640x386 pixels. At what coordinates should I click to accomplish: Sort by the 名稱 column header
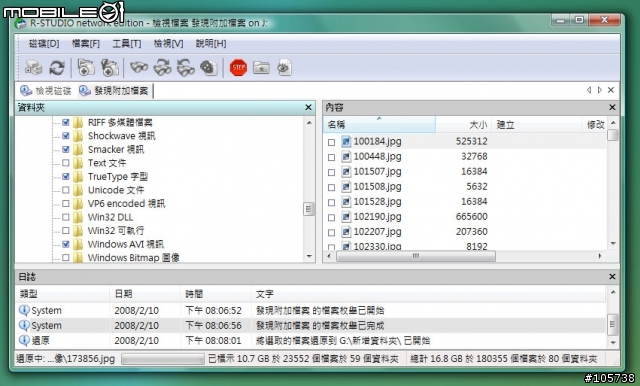pyautogui.click(x=380, y=124)
